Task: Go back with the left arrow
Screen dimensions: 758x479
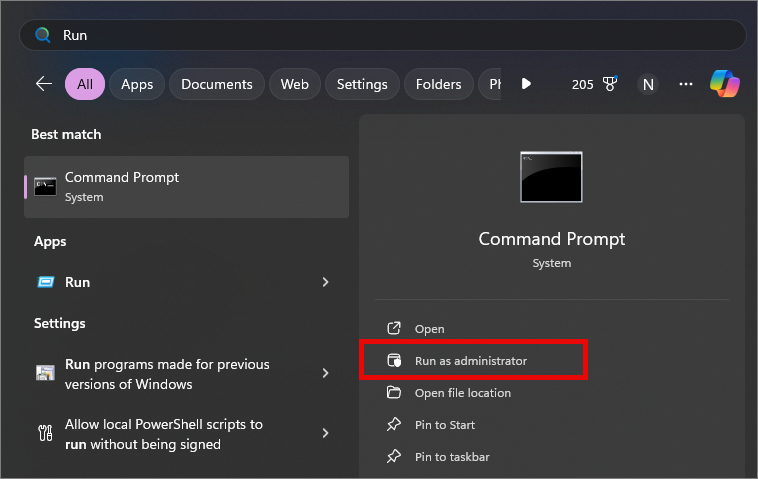Action: tap(44, 84)
